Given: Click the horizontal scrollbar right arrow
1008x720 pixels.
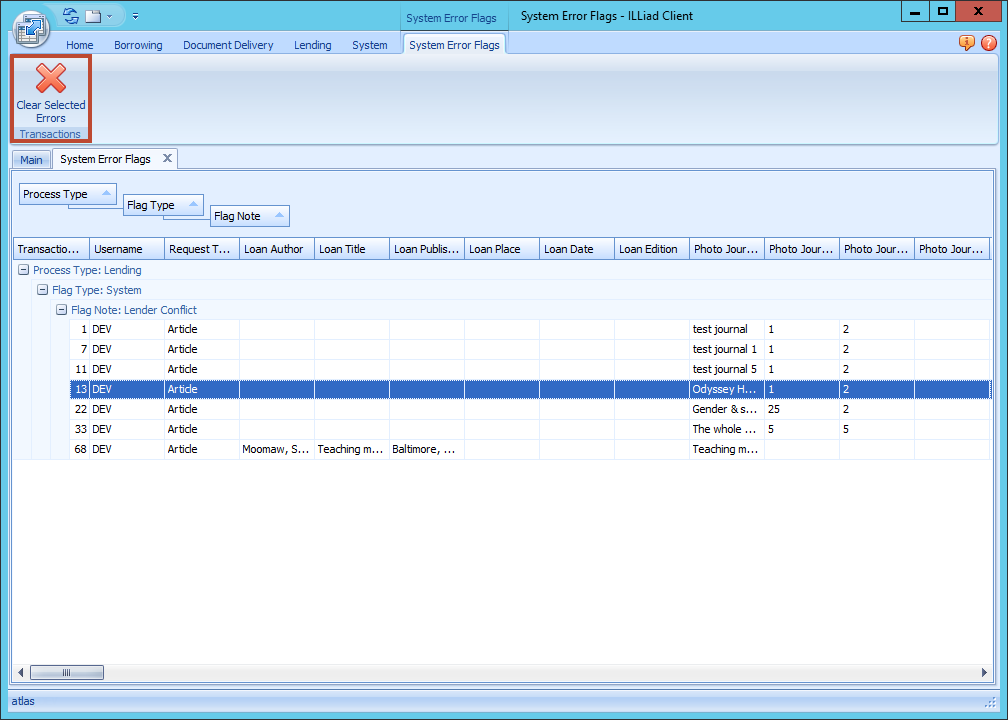Looking at the screenshot, I should (x=982, y=673).
